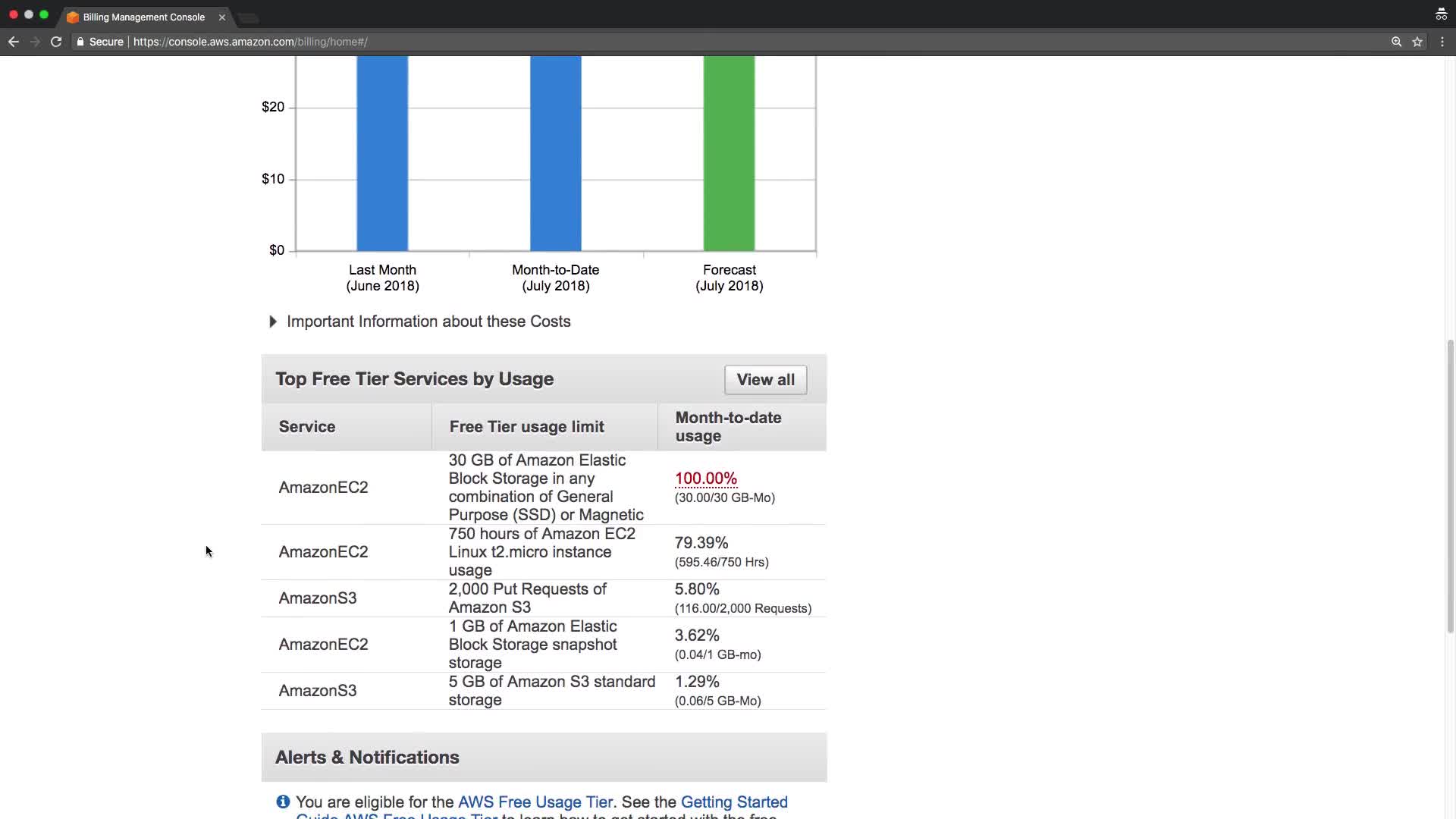
Task: Click the page vertical scrollbar thumb
Action: point(1450,485)
